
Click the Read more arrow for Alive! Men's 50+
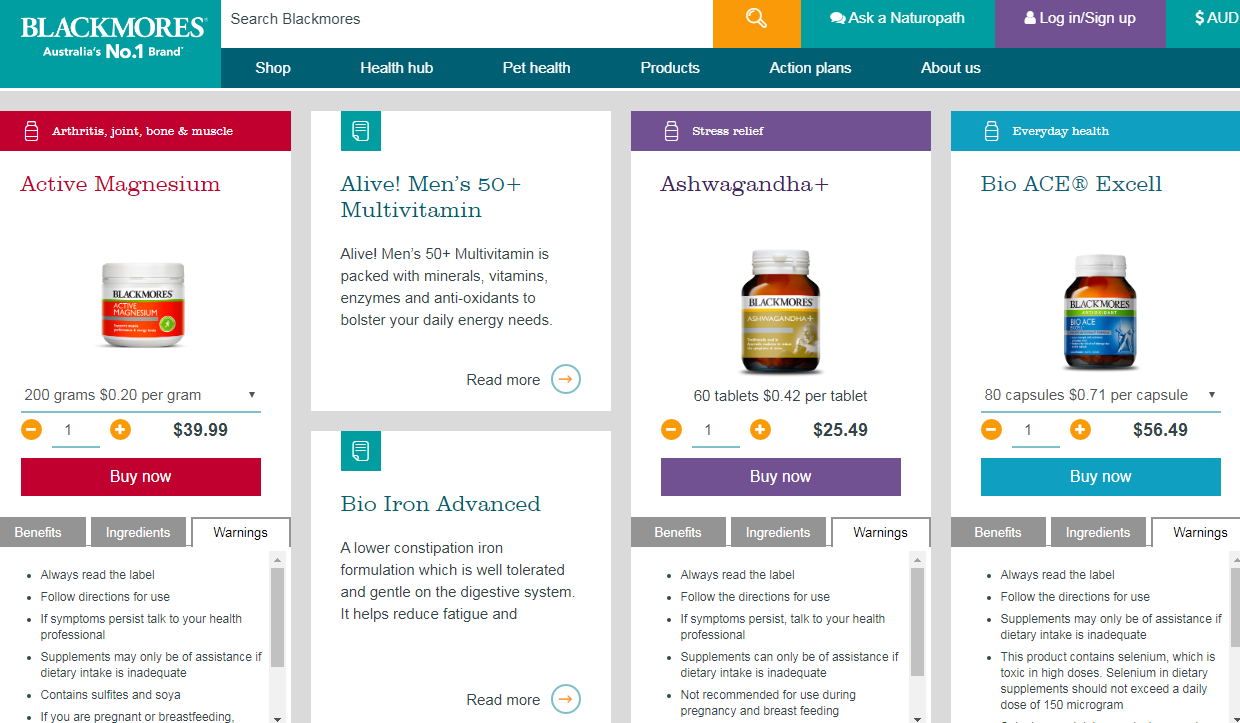click(x=566, y=380)
